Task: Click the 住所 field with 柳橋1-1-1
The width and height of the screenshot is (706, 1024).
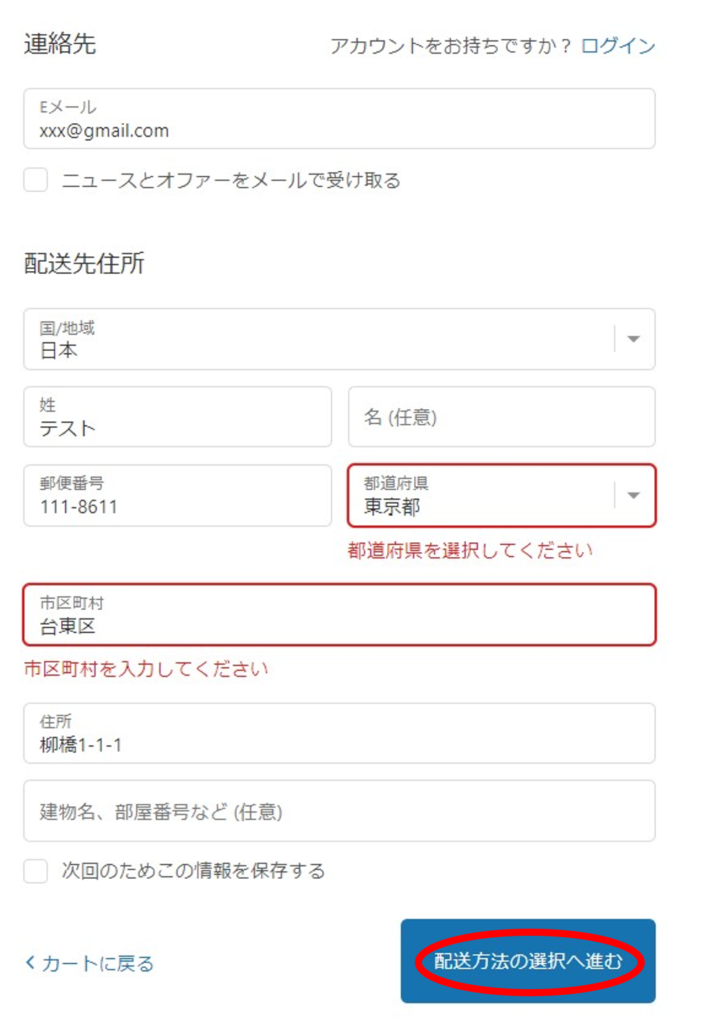Action: tap(340, 733)
